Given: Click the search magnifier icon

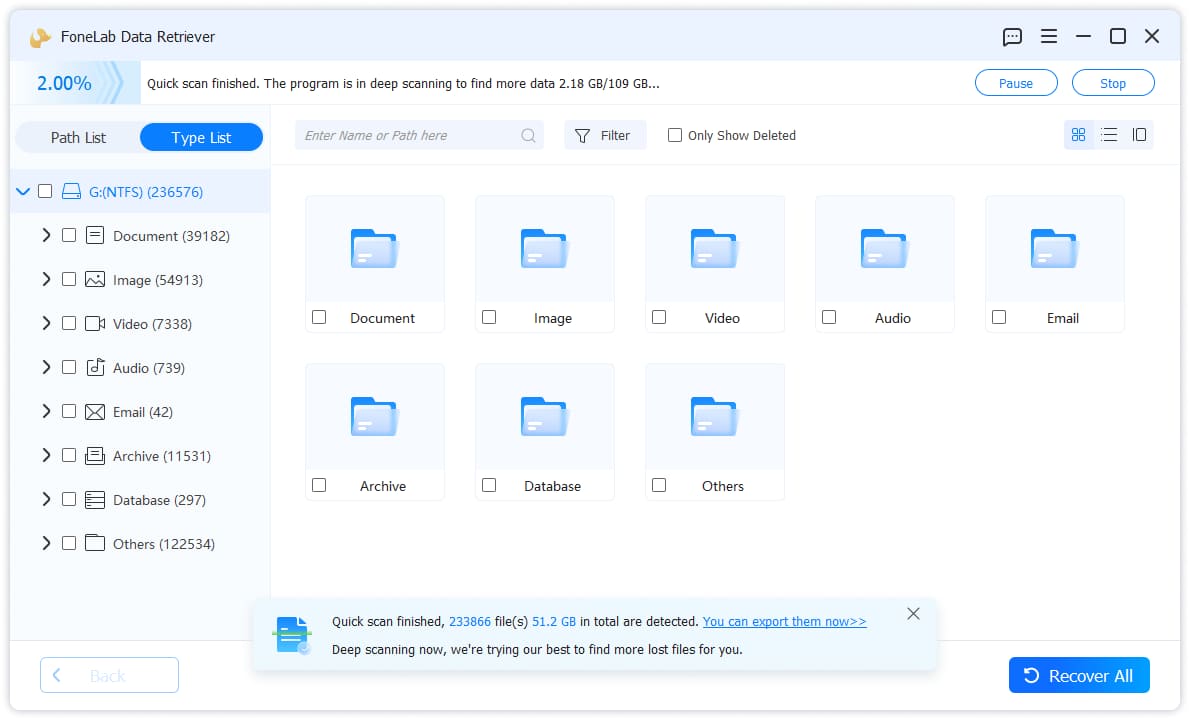Looking at the screenshot, I should pos(528,136).
